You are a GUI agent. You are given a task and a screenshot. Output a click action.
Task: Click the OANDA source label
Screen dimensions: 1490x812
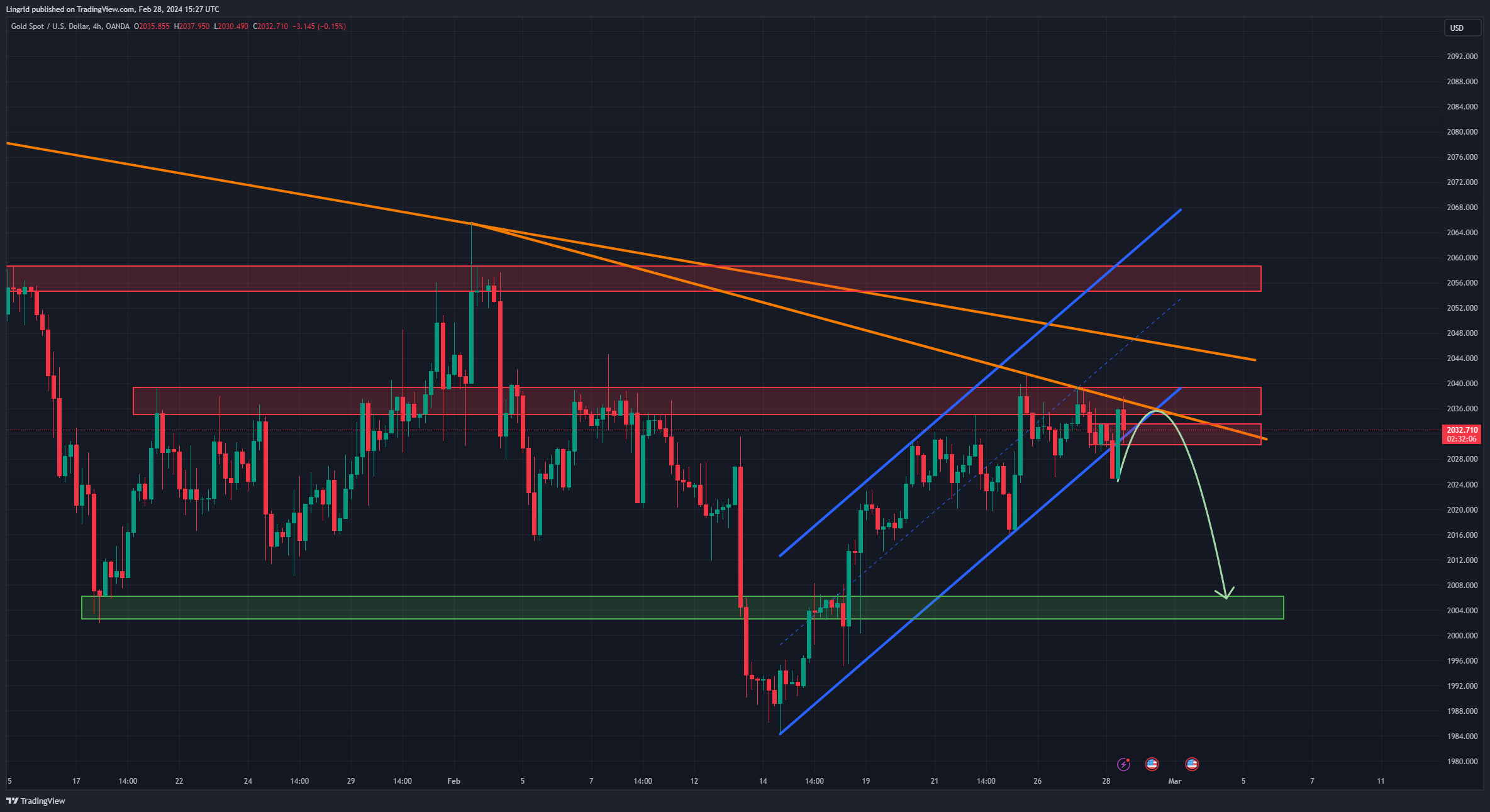[118, 26]
